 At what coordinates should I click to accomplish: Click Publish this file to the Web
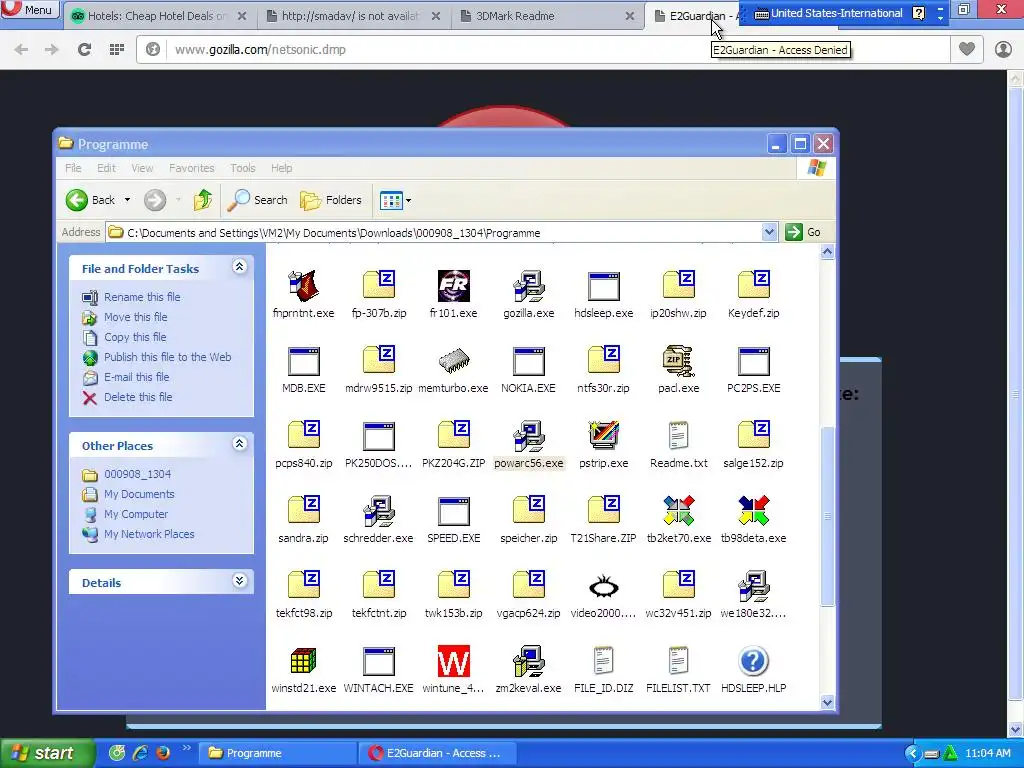(x=167, y=357)
